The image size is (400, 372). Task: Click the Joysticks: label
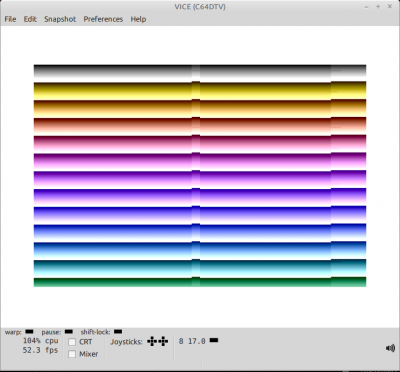click(126, 342)
